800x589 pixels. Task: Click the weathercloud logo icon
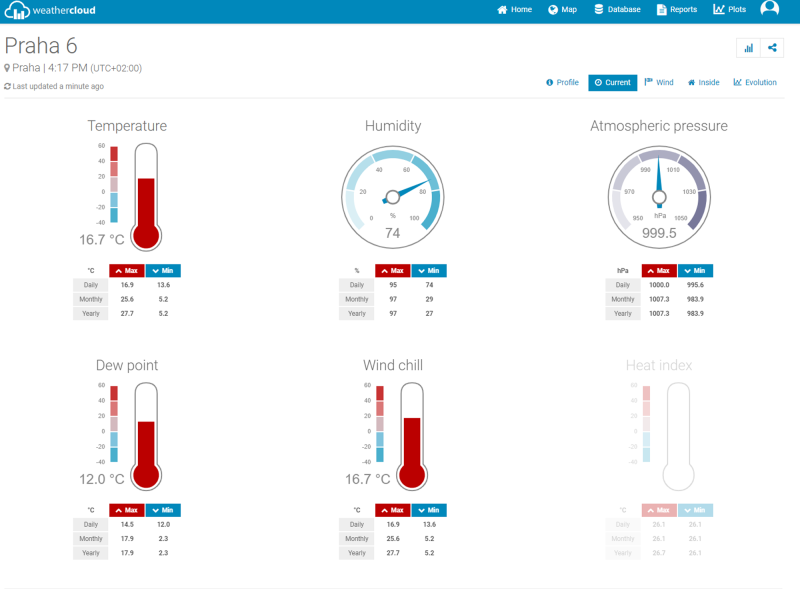[18, 11]
